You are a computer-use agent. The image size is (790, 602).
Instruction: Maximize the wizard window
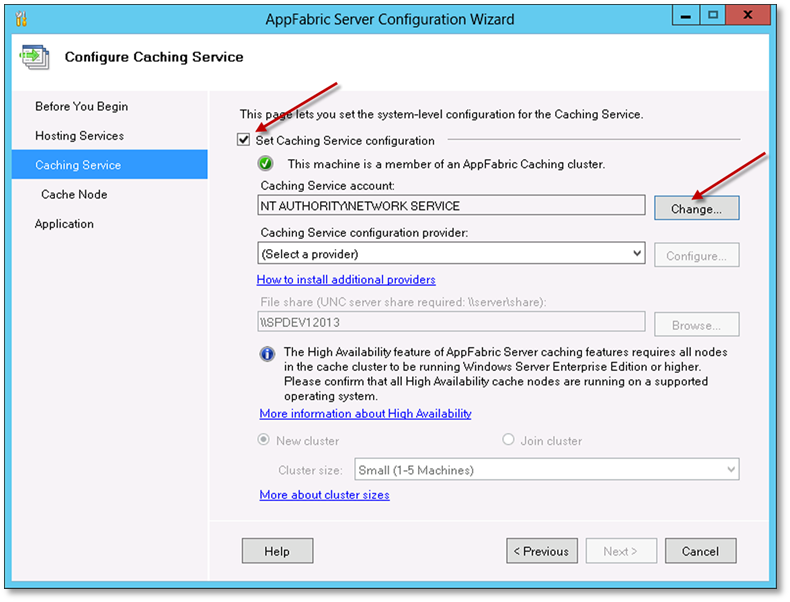coord(712,15)
